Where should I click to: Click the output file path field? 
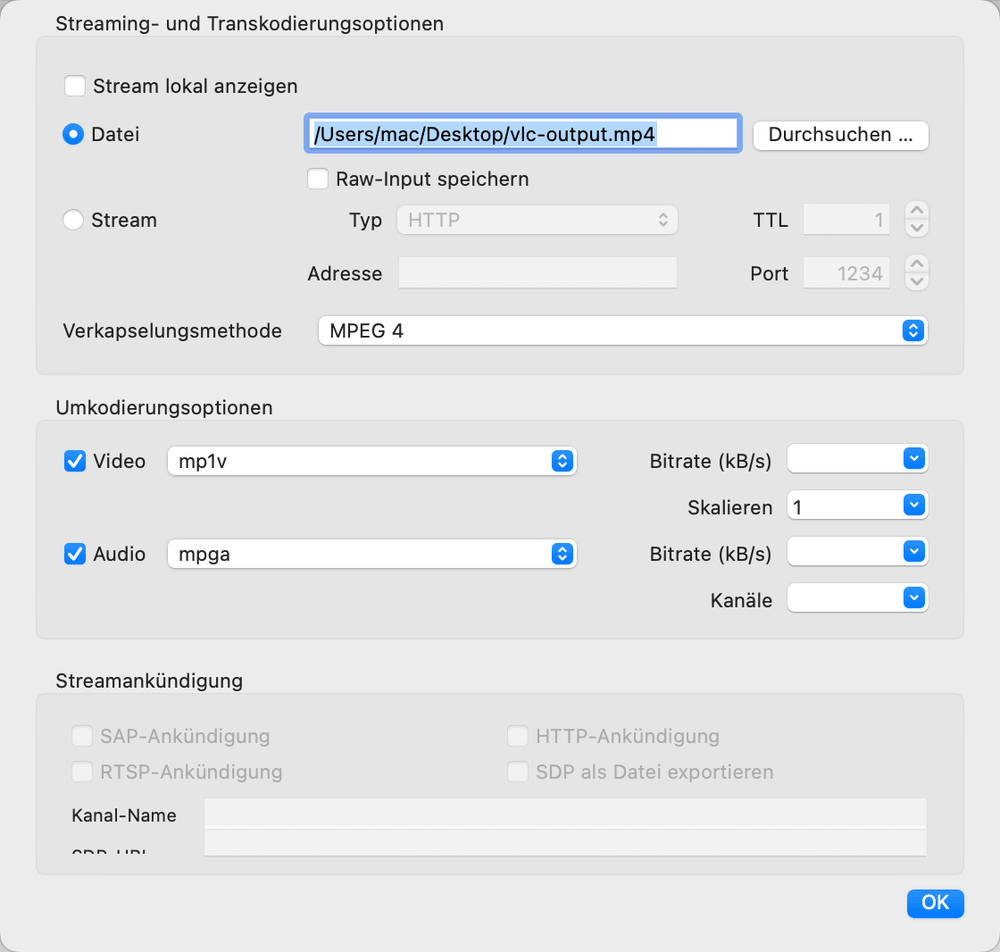pyautogui.click(x=522, y=134)
